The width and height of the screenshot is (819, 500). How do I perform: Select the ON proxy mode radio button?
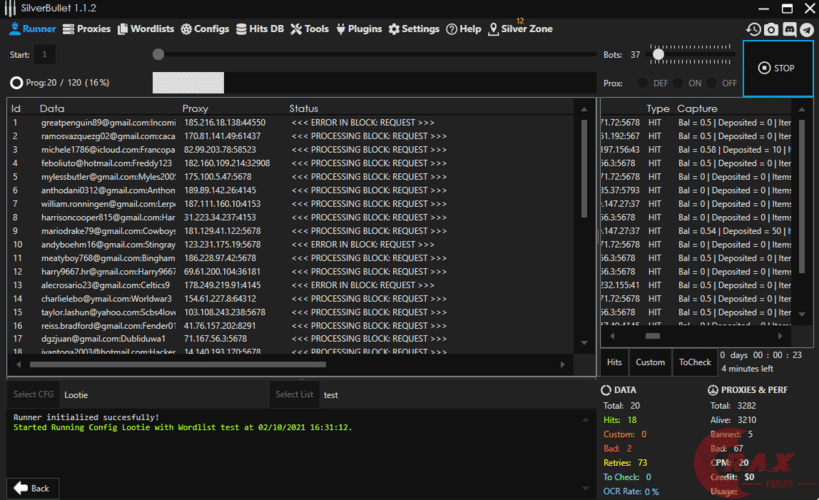[x=680, y=83]
